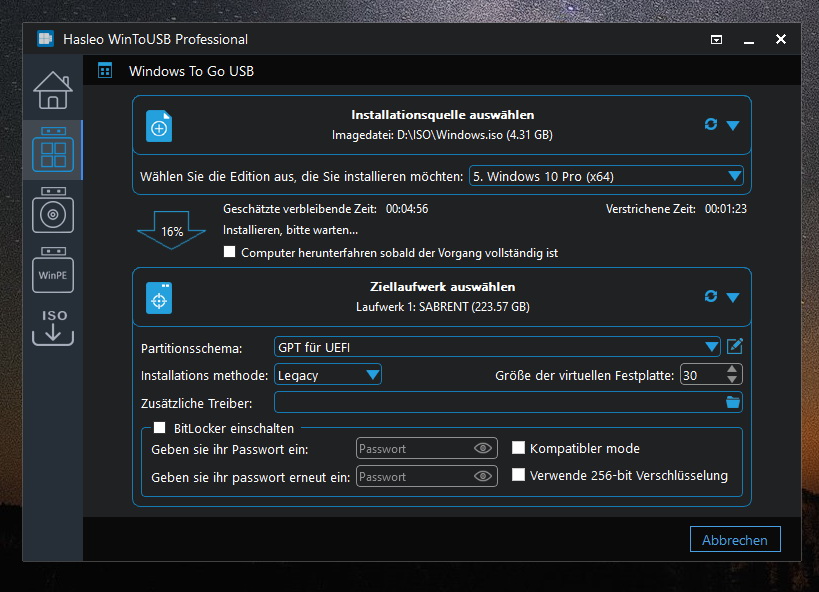Open the Partitionsschema dropdown

pyautogui.click(x=497, y=347)
